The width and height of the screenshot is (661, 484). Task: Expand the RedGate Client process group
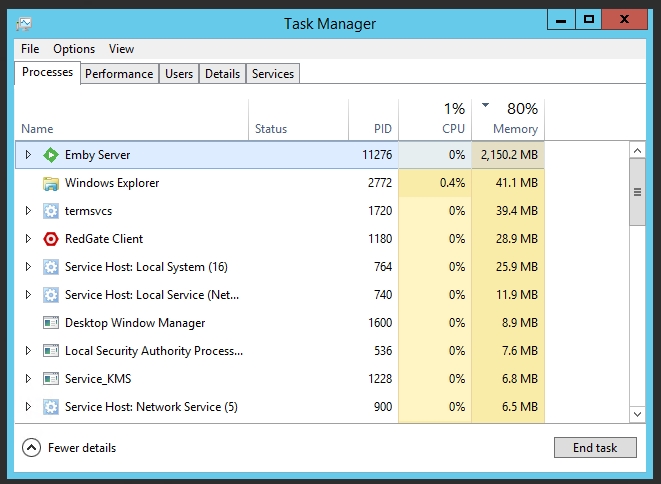click(x=28, y=239)
